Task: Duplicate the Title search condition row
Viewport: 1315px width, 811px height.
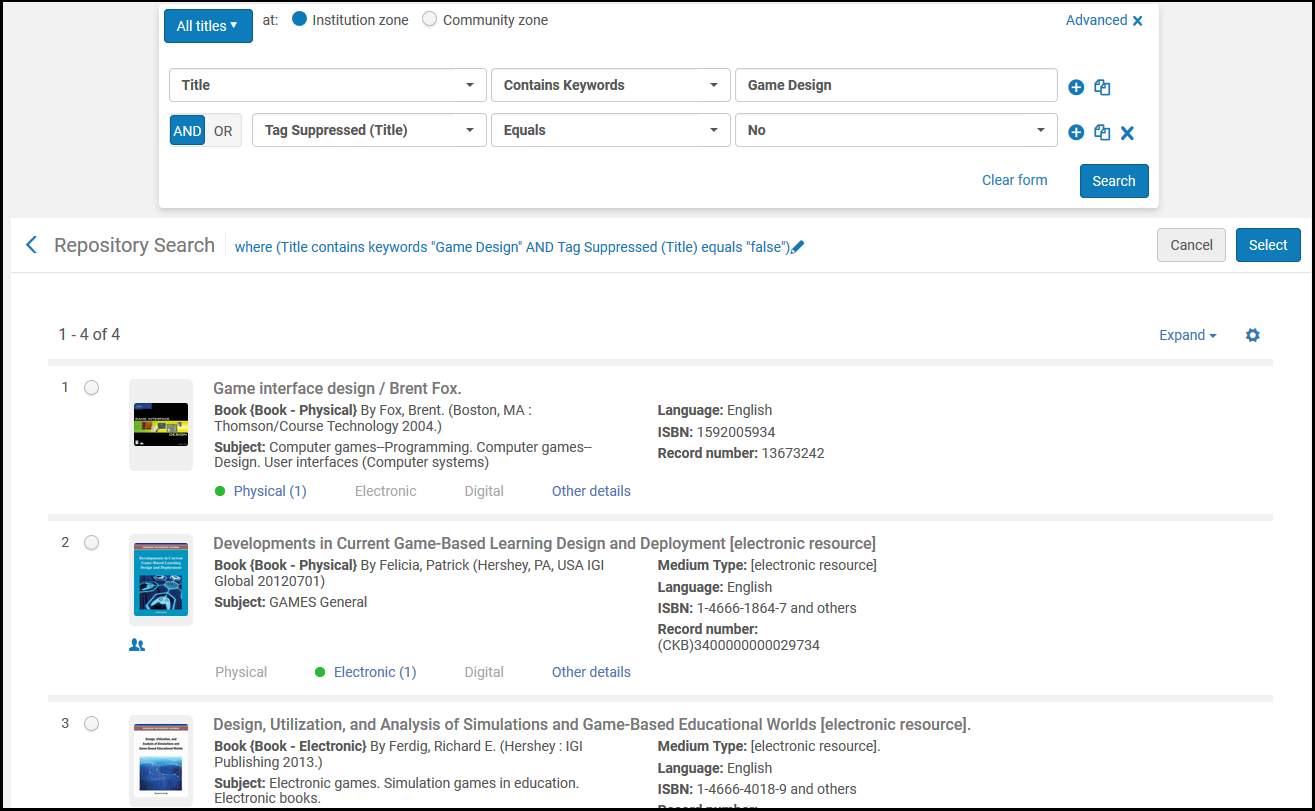Action: 1102,87
